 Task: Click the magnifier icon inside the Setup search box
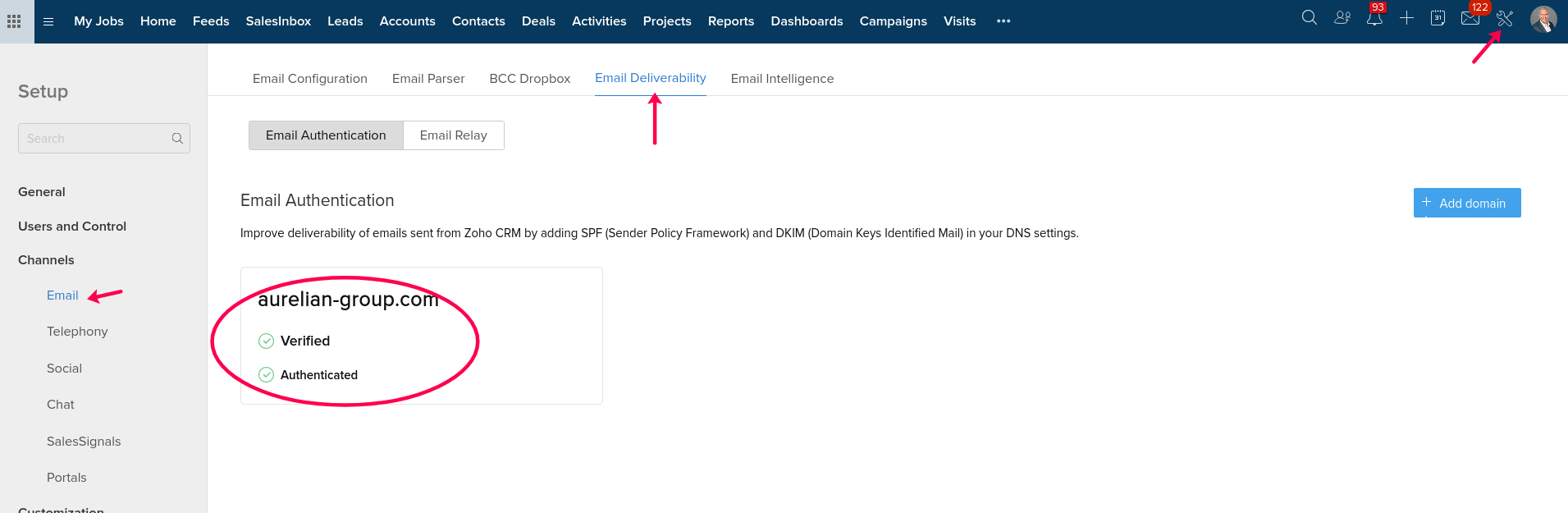[177, 139]
